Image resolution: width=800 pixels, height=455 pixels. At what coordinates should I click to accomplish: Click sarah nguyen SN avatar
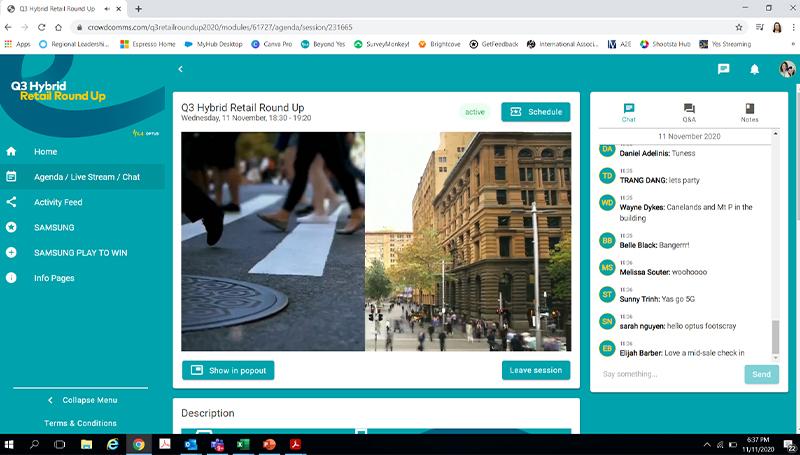pos(607,321)
